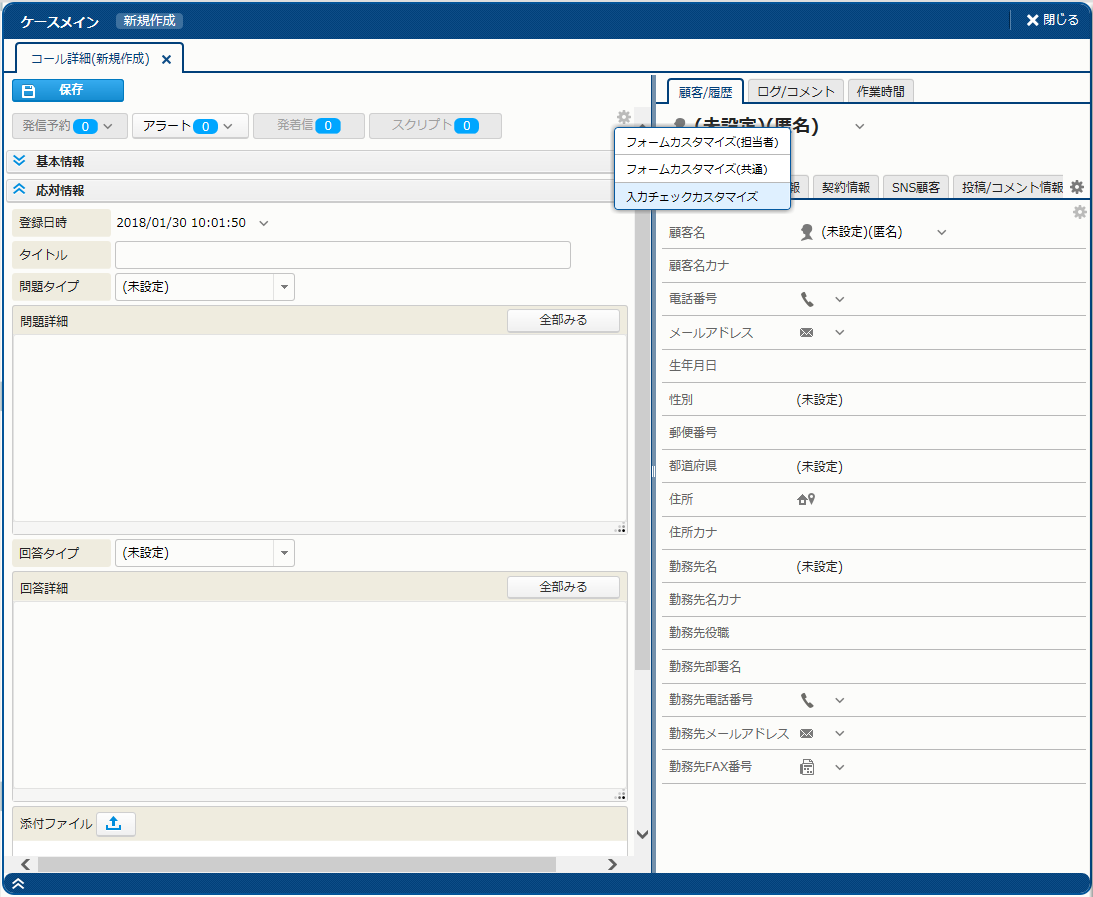Click the envelope icon beside 勤務先メールアドレス
1093x897 pixels.
point(806,734)
